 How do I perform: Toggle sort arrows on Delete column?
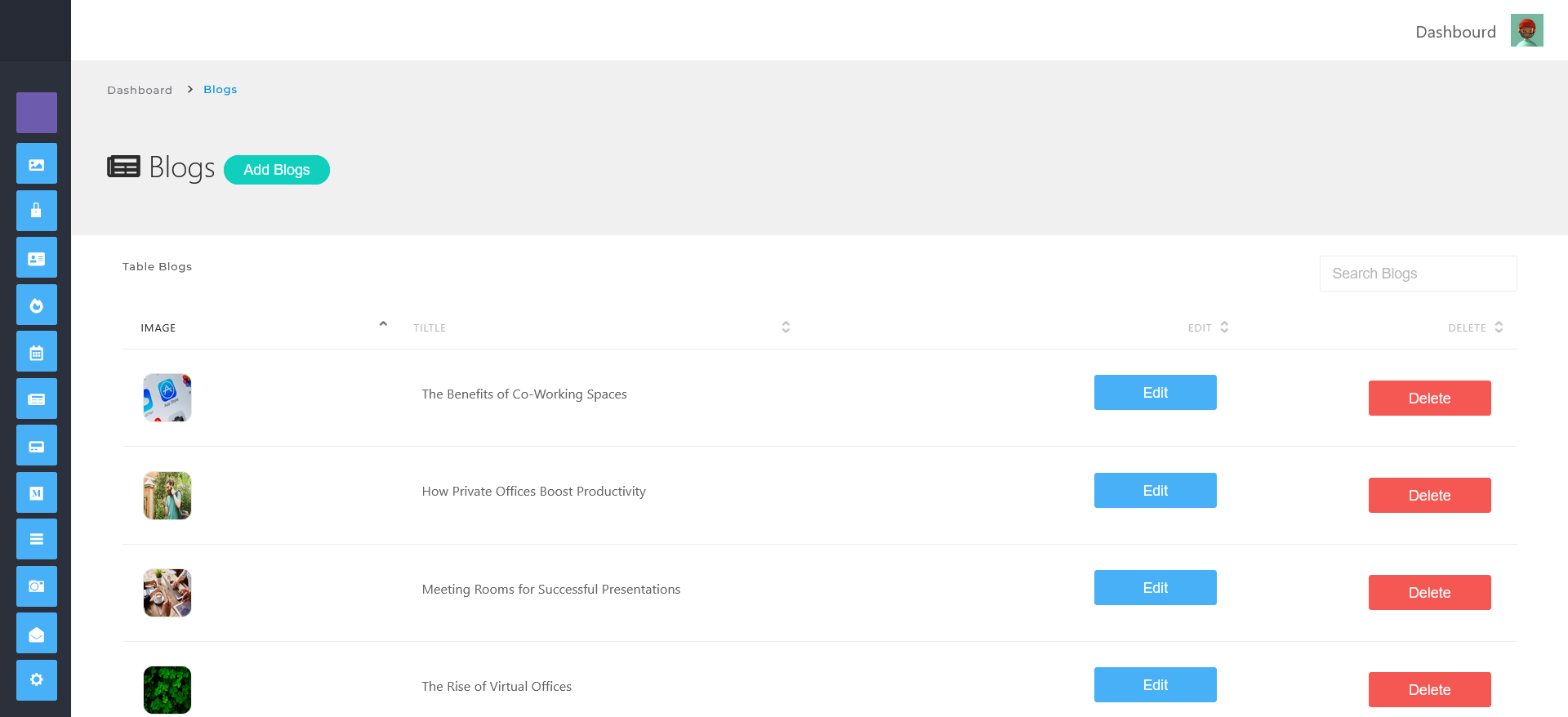click(1499, 327)
